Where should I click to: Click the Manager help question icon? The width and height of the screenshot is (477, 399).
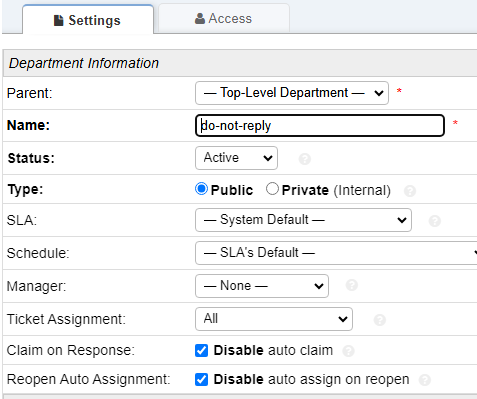click(x=352, y=285)
